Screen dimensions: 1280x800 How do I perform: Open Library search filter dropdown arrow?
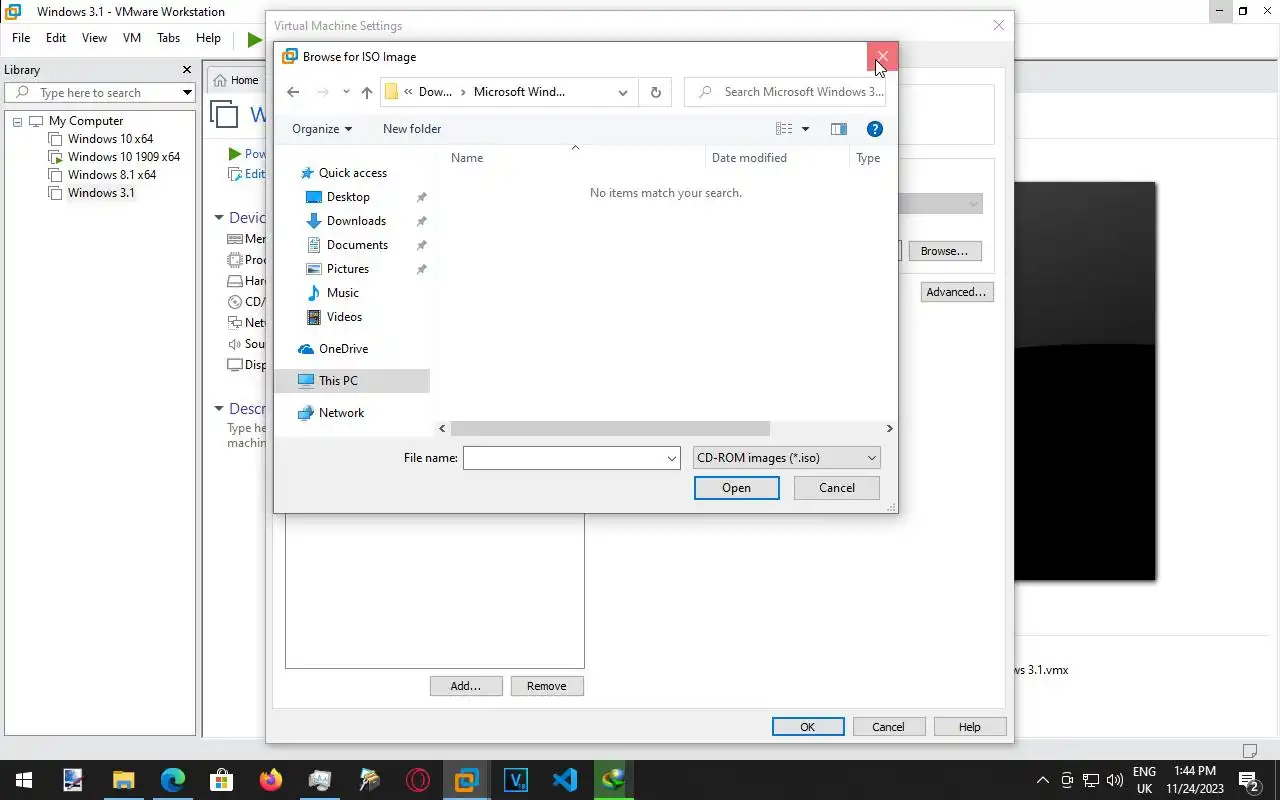(187, 92)
